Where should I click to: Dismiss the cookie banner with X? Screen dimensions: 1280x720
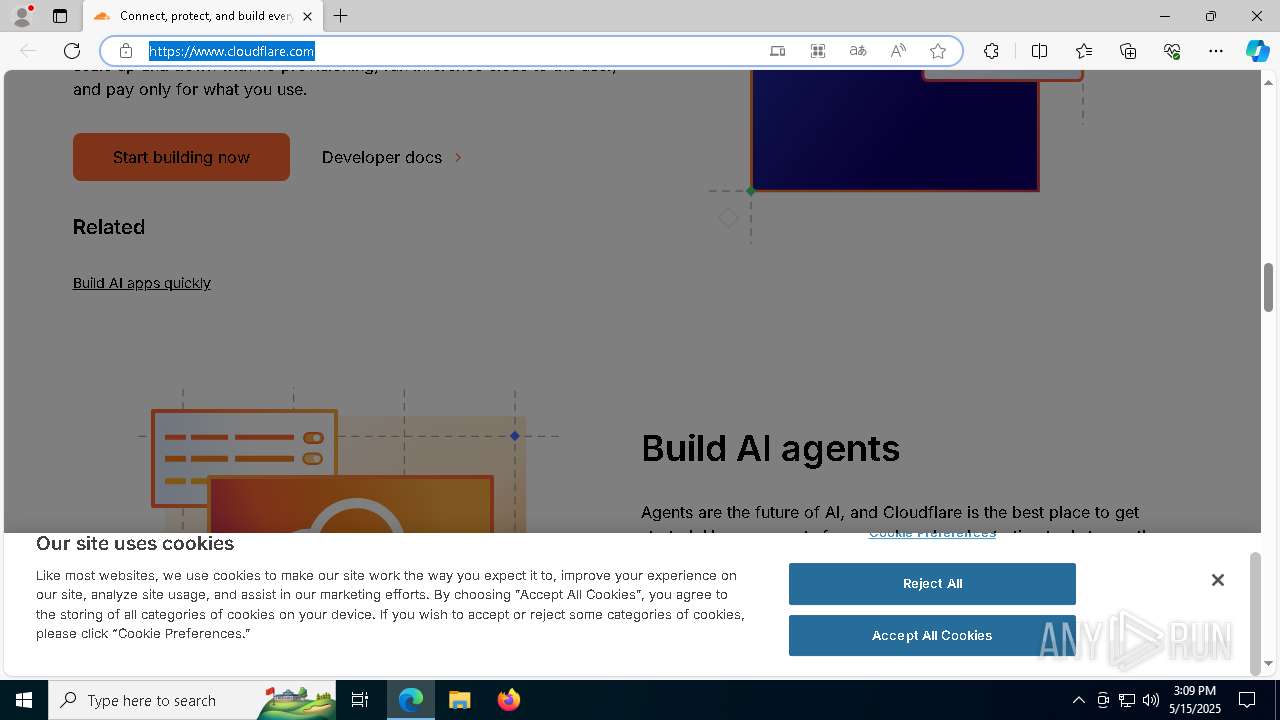coord(1217,580)
